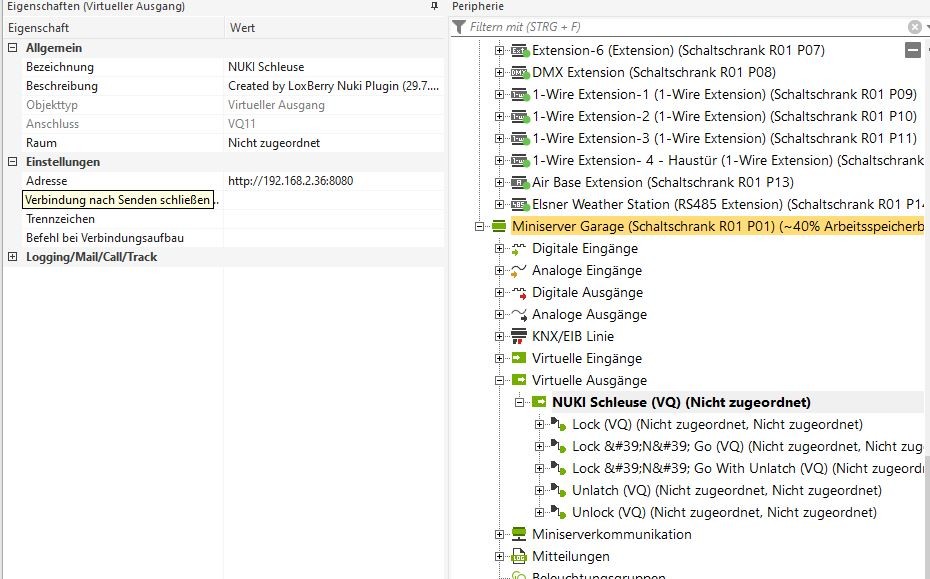Expand the Unlock (VQ) node
Viewport: 930px width, 579px height.
pos(539,512)
